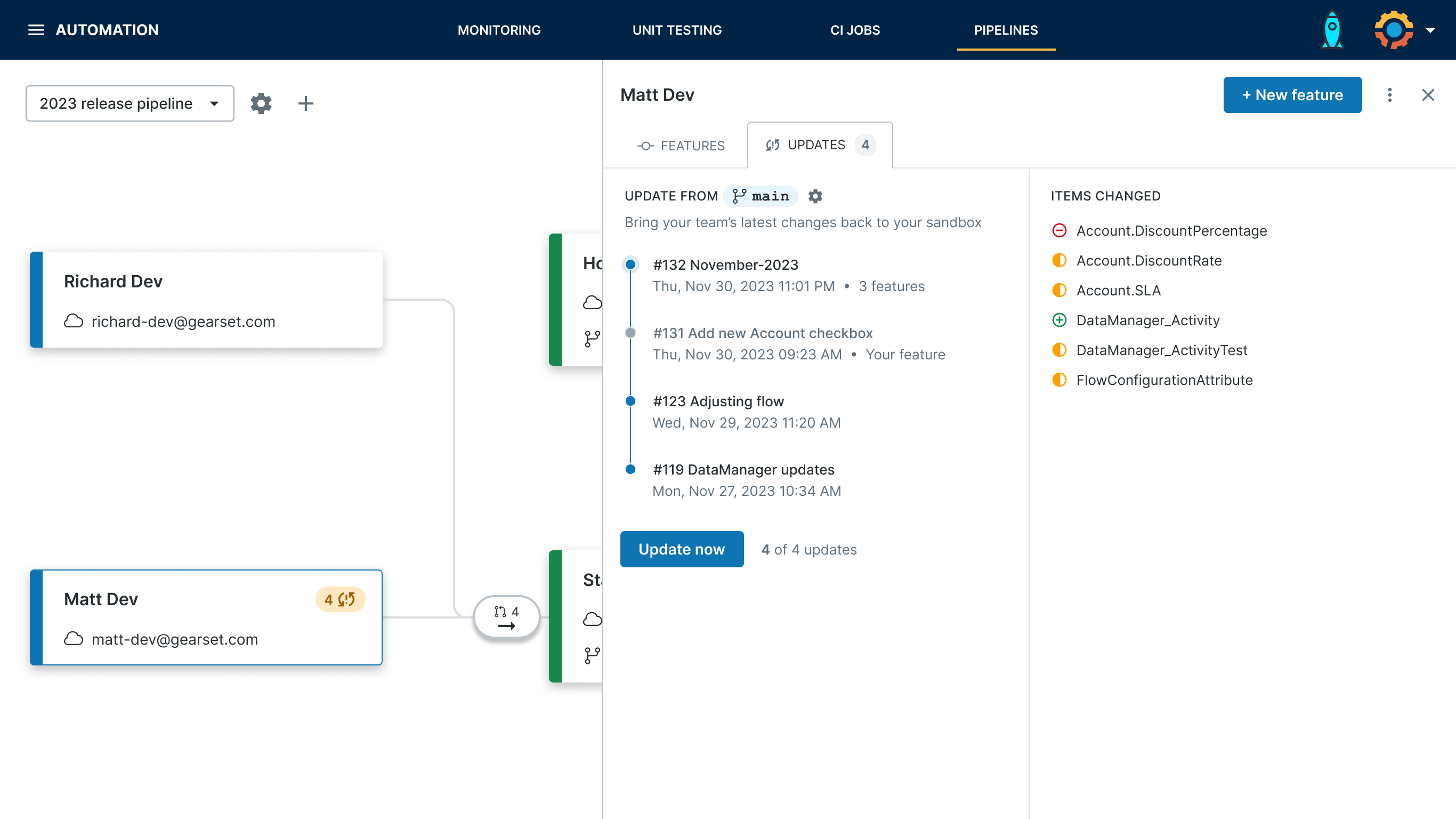
Task: Click the New feature button
Action: (x=1292, y=95)
